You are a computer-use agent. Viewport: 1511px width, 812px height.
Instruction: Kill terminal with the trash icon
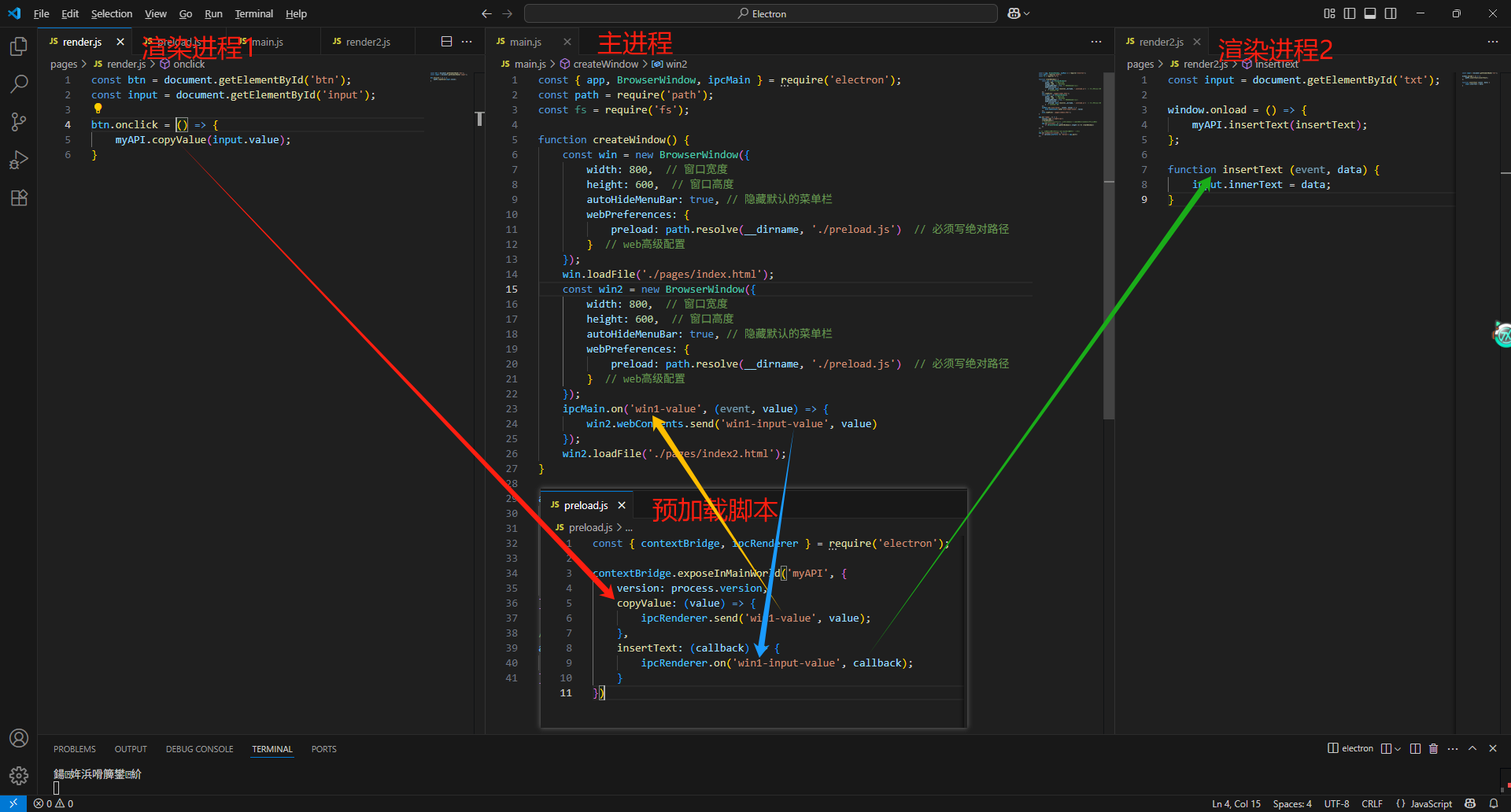coord(1433,748)
